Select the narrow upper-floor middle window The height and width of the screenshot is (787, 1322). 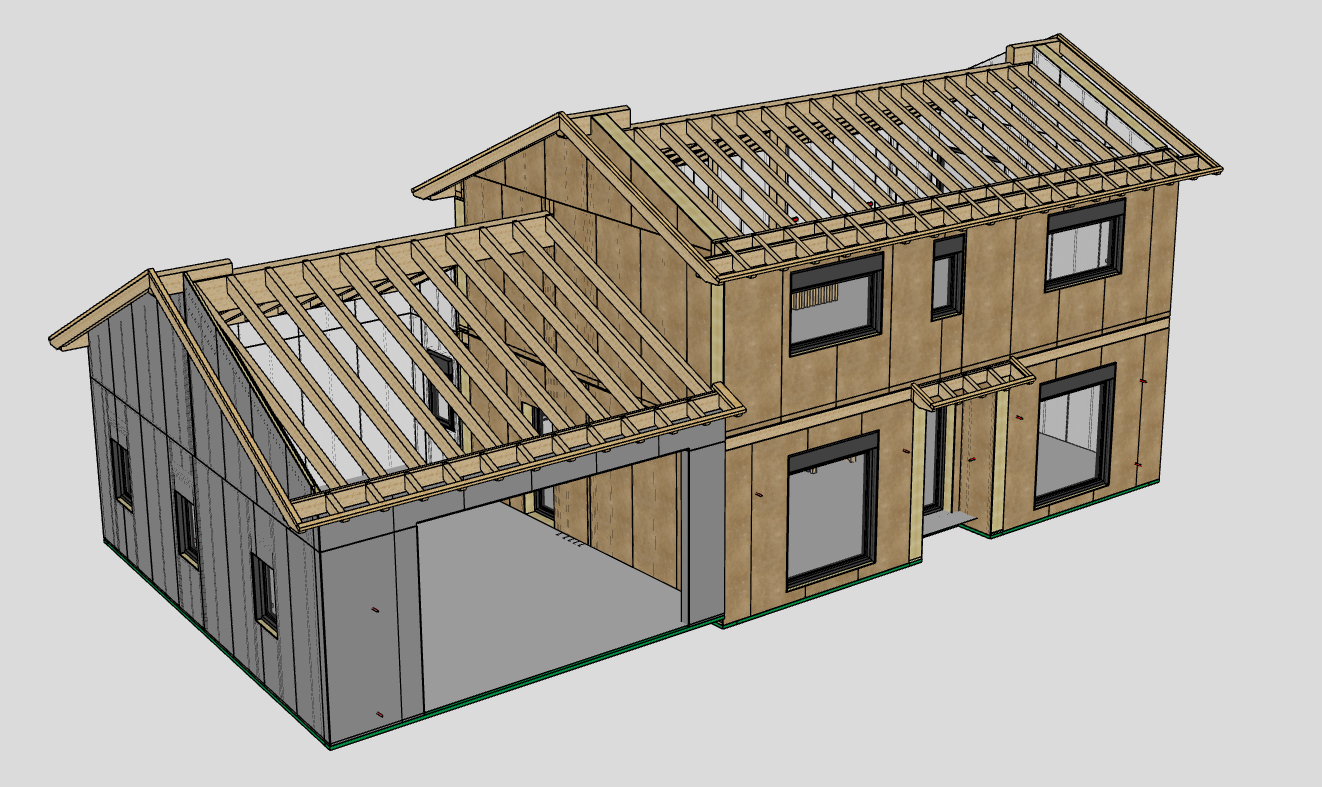pyautogui.click(x=948, y=277)
